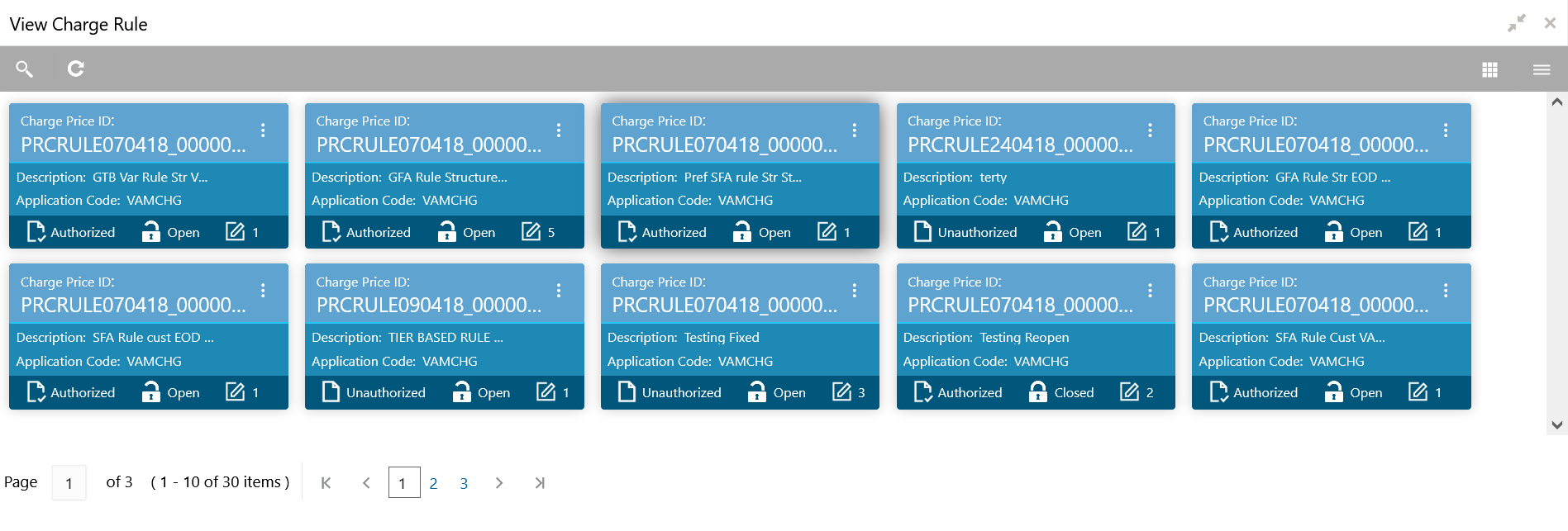The image size is (1568, 531).
Task: Select PRCRULE240418 charge price ID title
Action: [x=1020, y=145]
